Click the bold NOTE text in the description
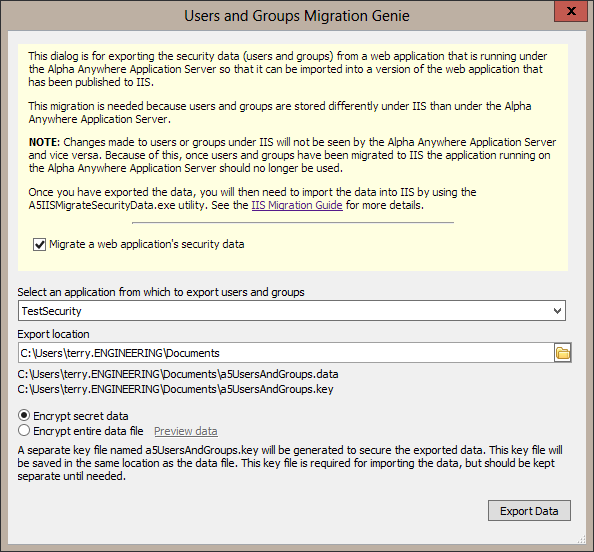The height and width of the screenshot is (552, 594). (44, 142)
